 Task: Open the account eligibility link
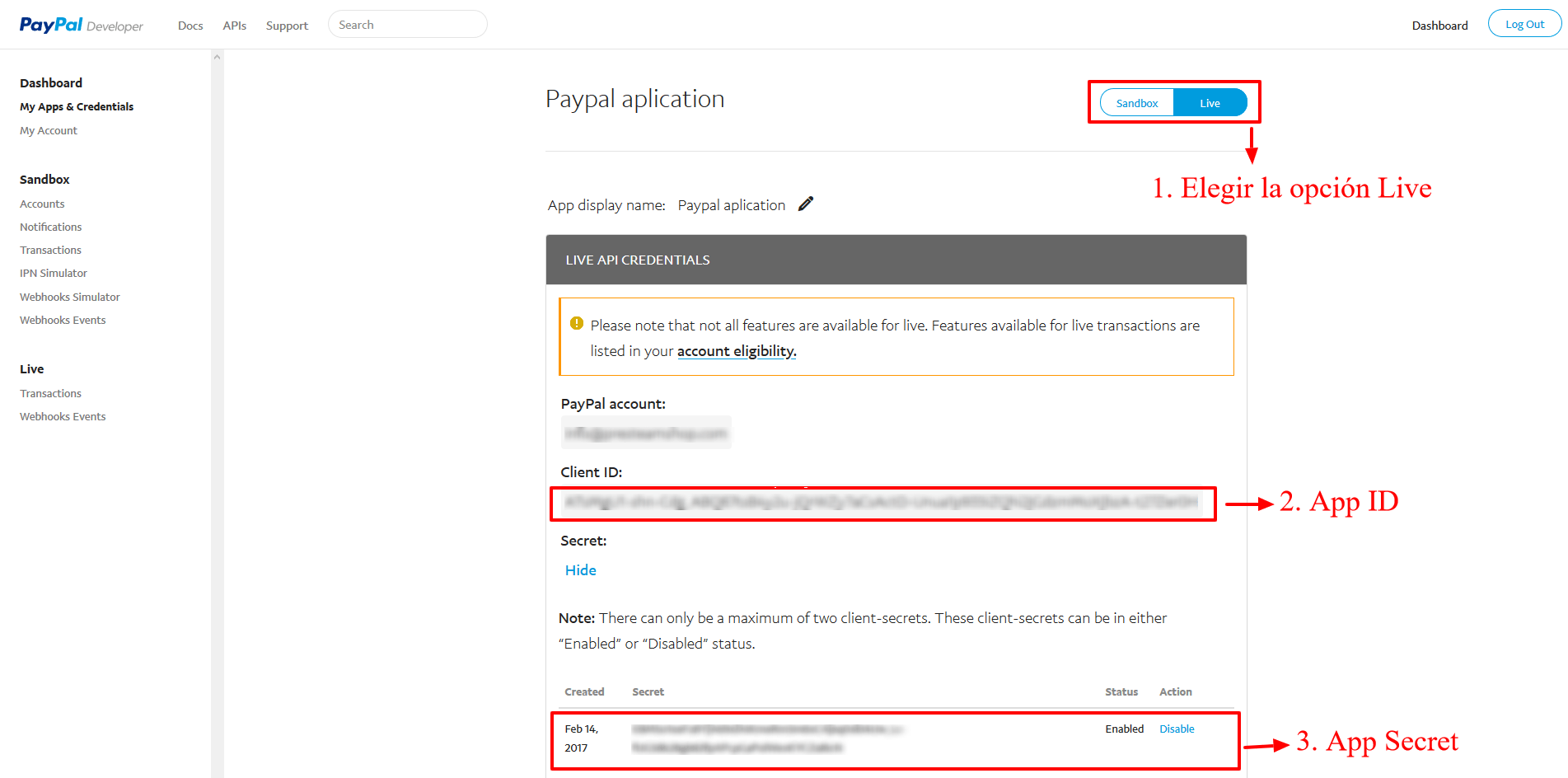pyautogui.click(x=736, y=351)
